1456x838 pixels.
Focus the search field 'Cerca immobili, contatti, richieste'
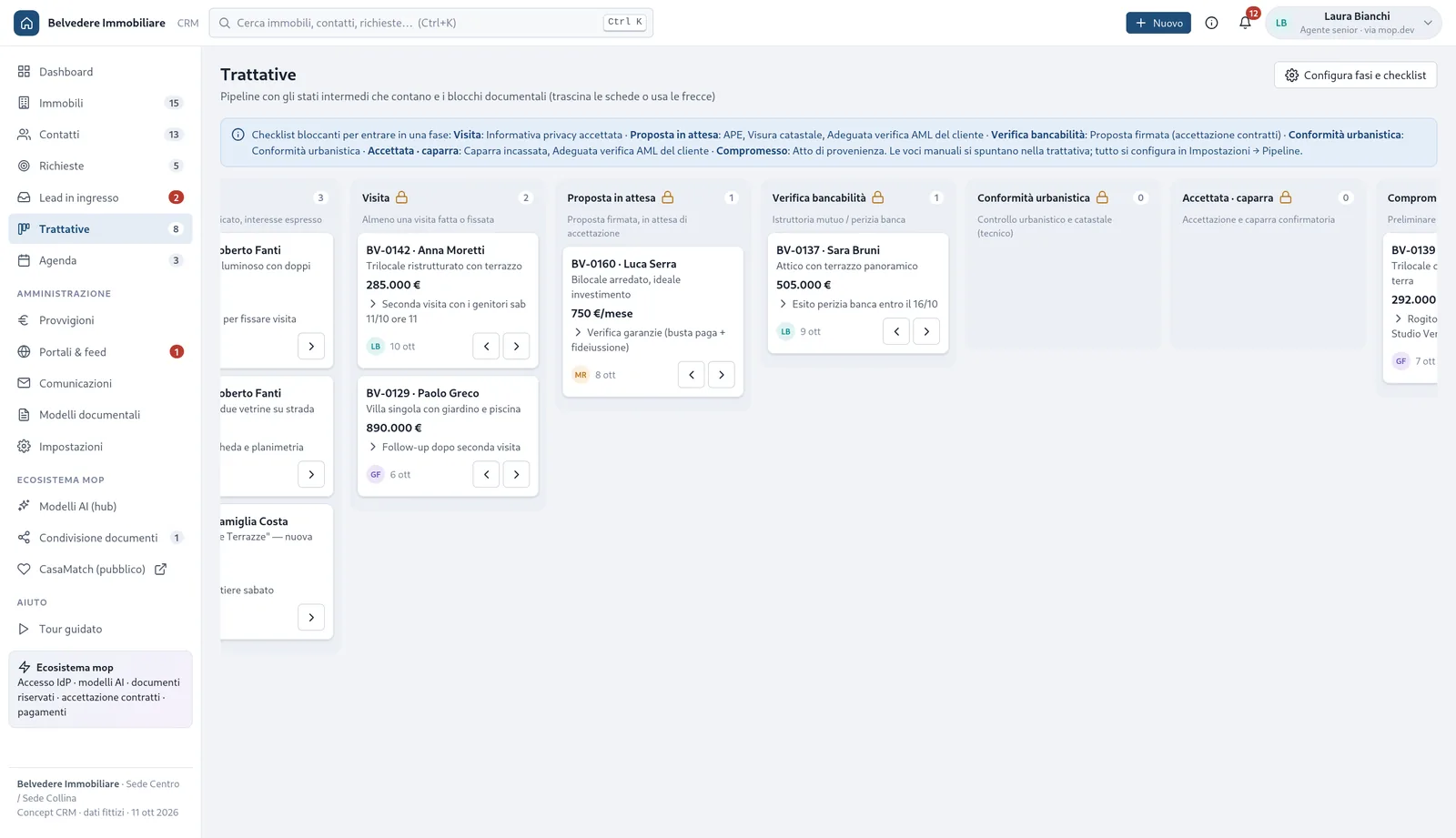(431, 23)
